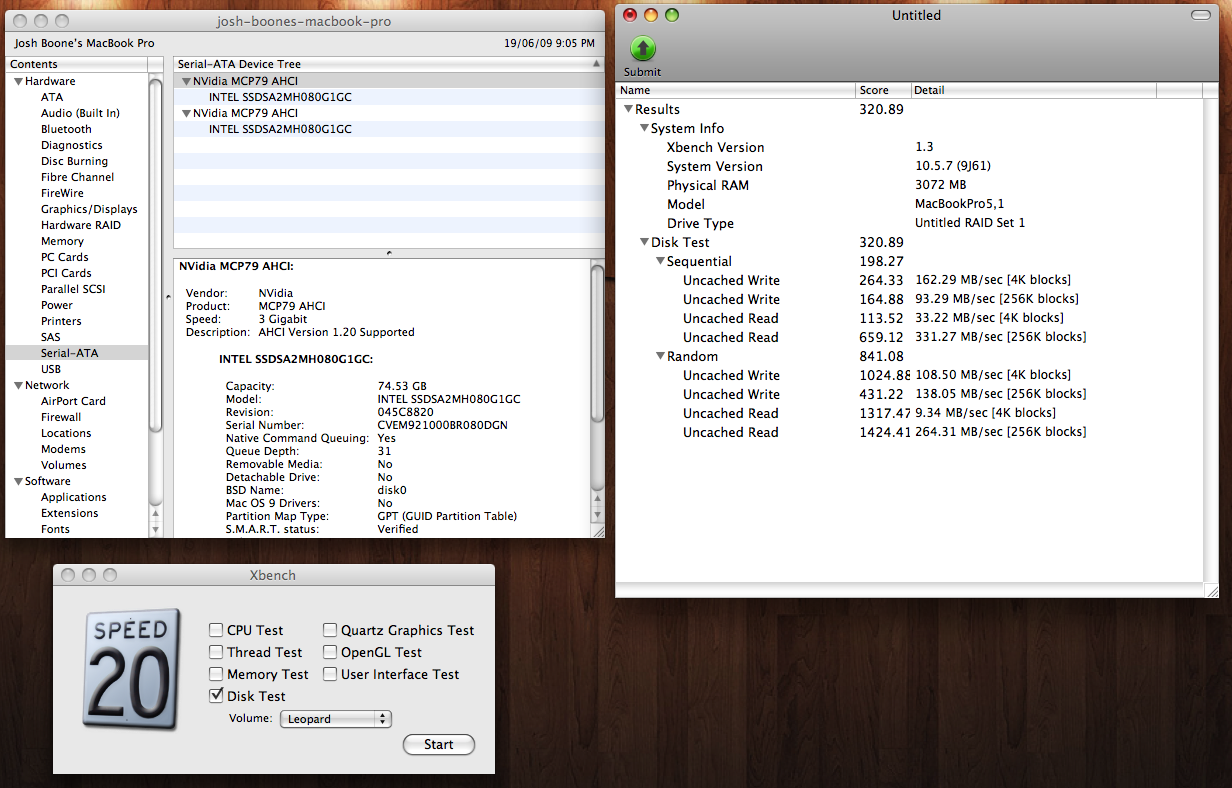Viewport: 1232px width, 788px height.
Task: Collapse the Software section in Contents
Action: 18,481
